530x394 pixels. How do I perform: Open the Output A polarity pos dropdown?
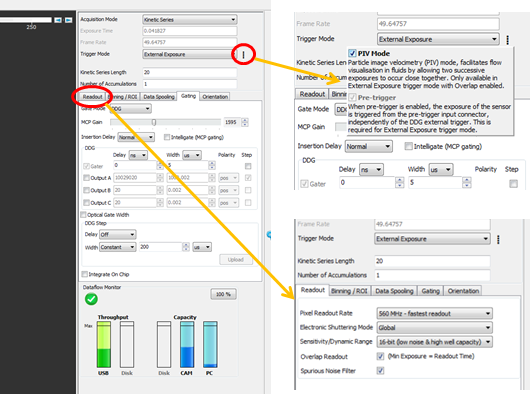pos(229,178)
